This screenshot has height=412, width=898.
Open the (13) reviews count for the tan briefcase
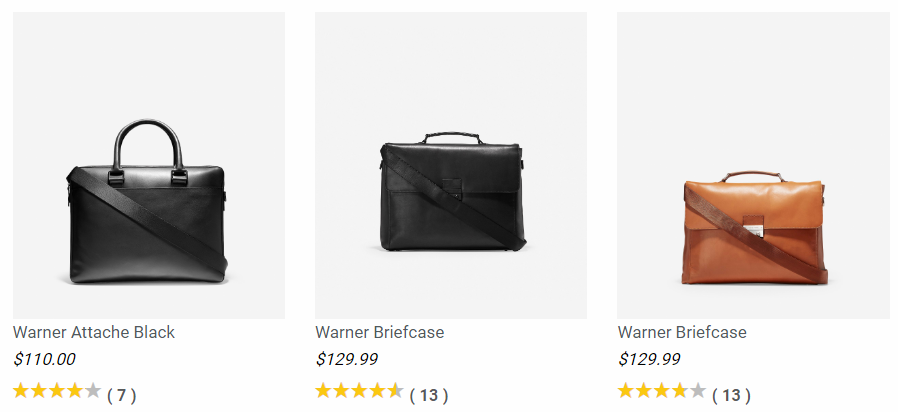[731, 395]
